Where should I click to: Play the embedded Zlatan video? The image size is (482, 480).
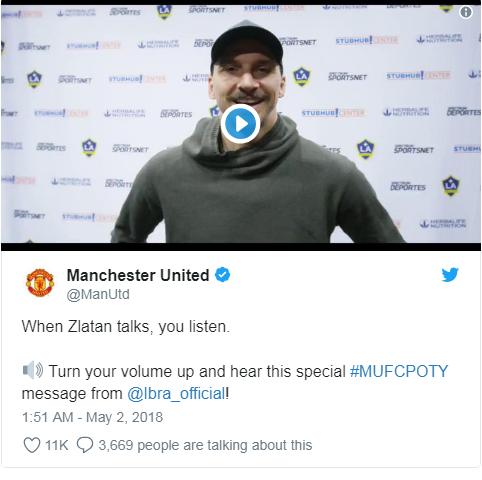[240, 124]
